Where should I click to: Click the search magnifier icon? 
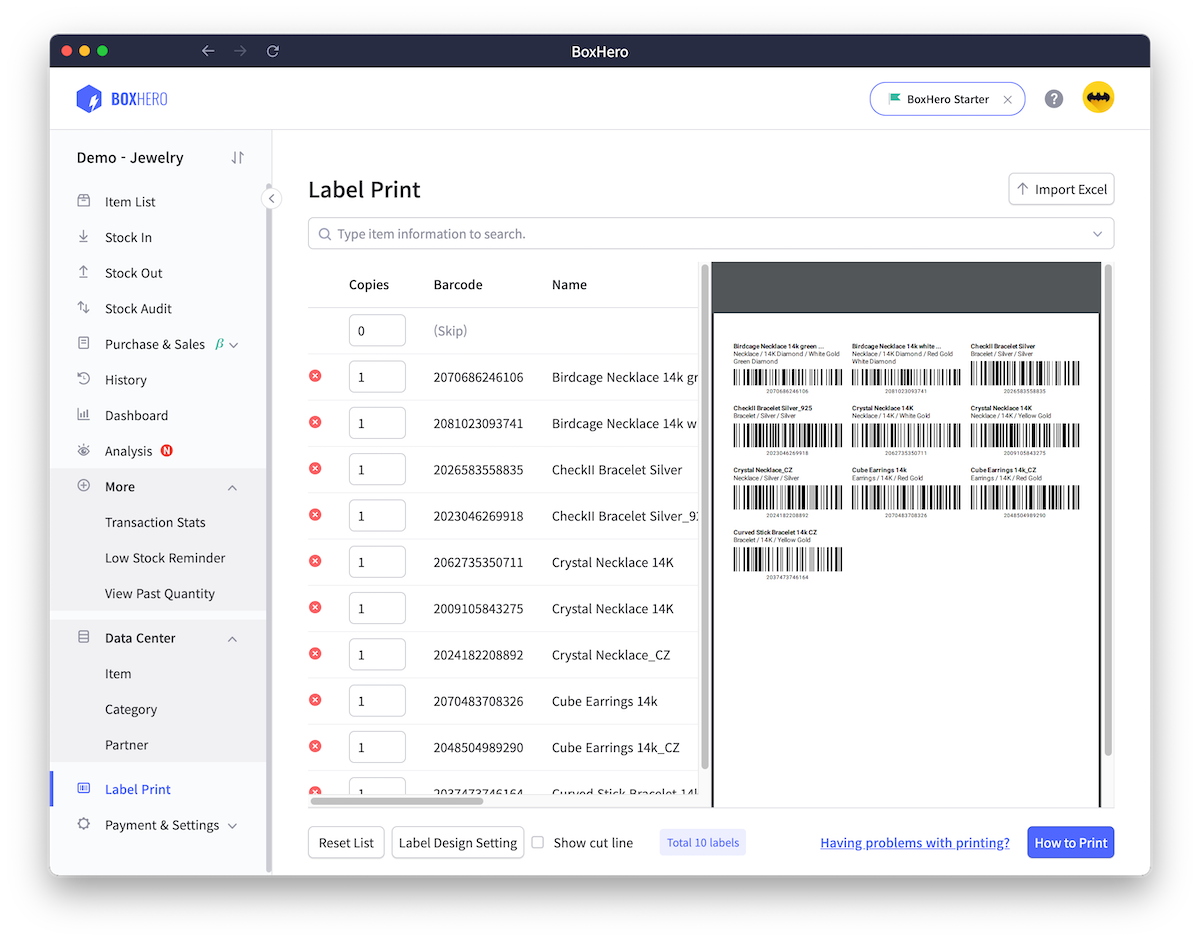point(324,234)
